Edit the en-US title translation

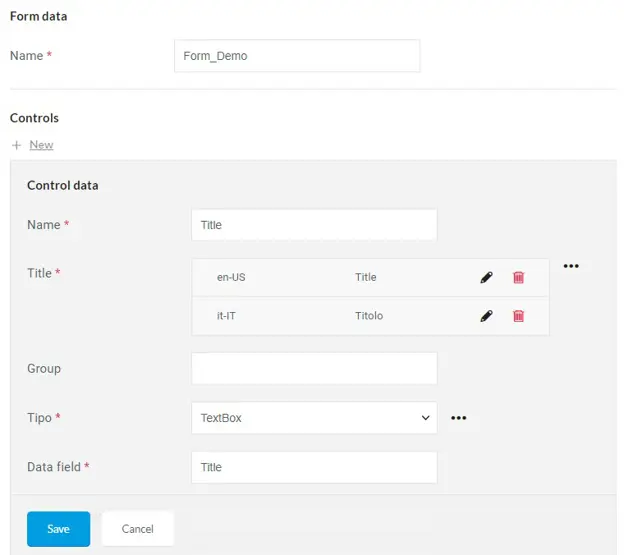click(x=486, y=278)
